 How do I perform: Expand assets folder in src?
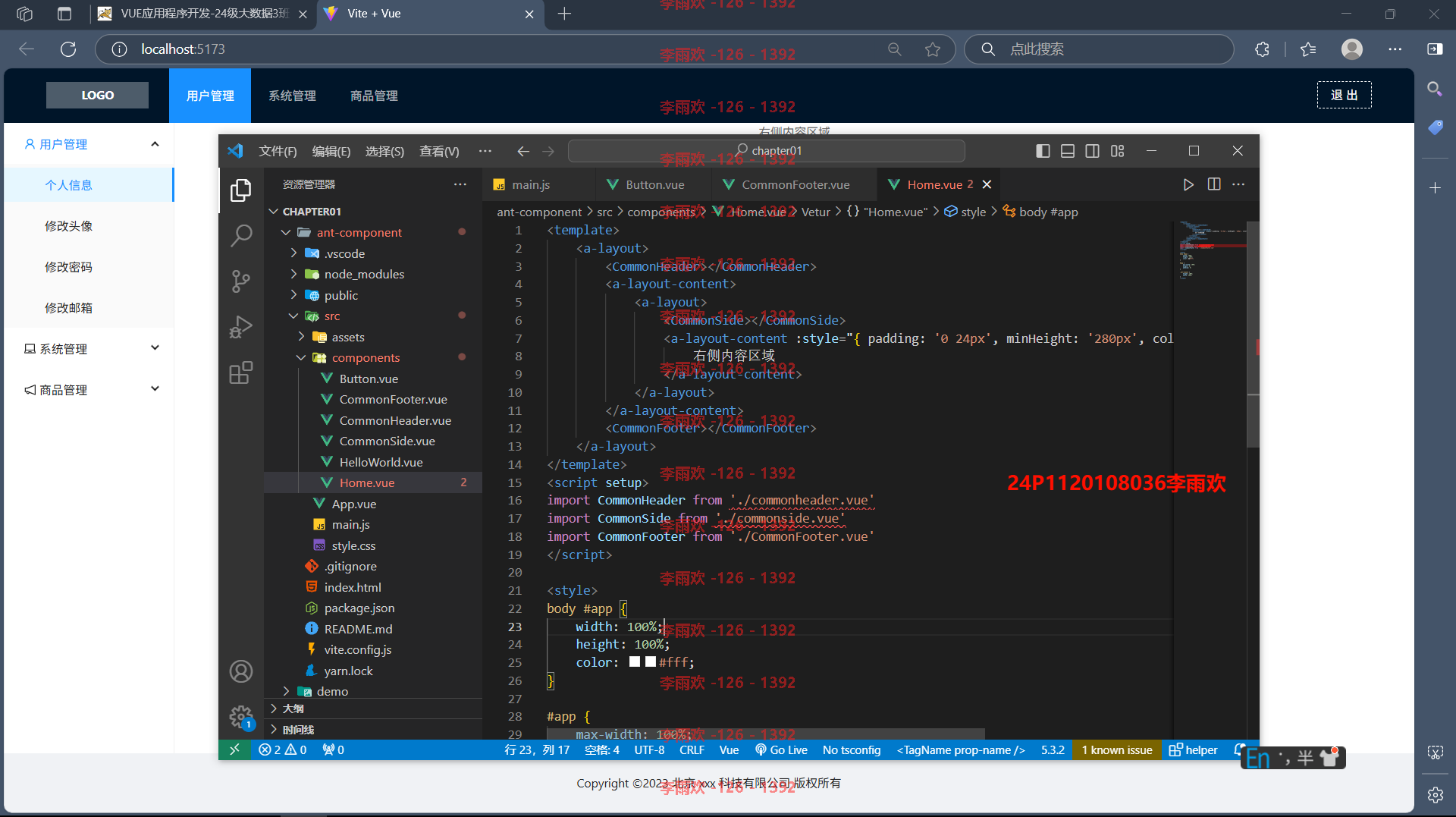pyautogui.click(x=301, y=337)
